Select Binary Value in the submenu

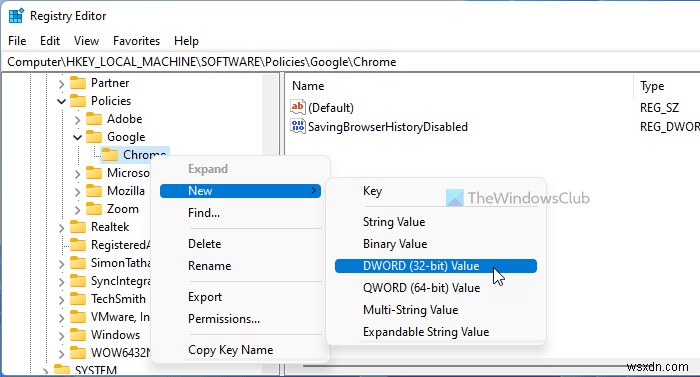click(436, 244)
